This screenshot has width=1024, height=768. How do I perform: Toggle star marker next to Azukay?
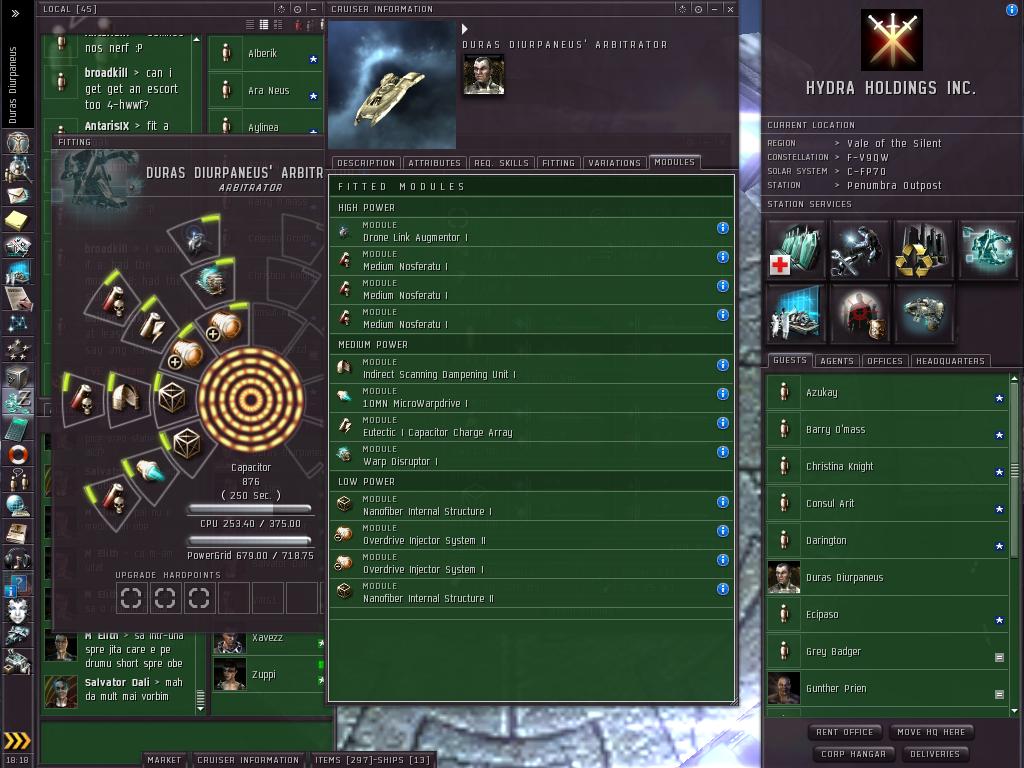pos(999,398)
